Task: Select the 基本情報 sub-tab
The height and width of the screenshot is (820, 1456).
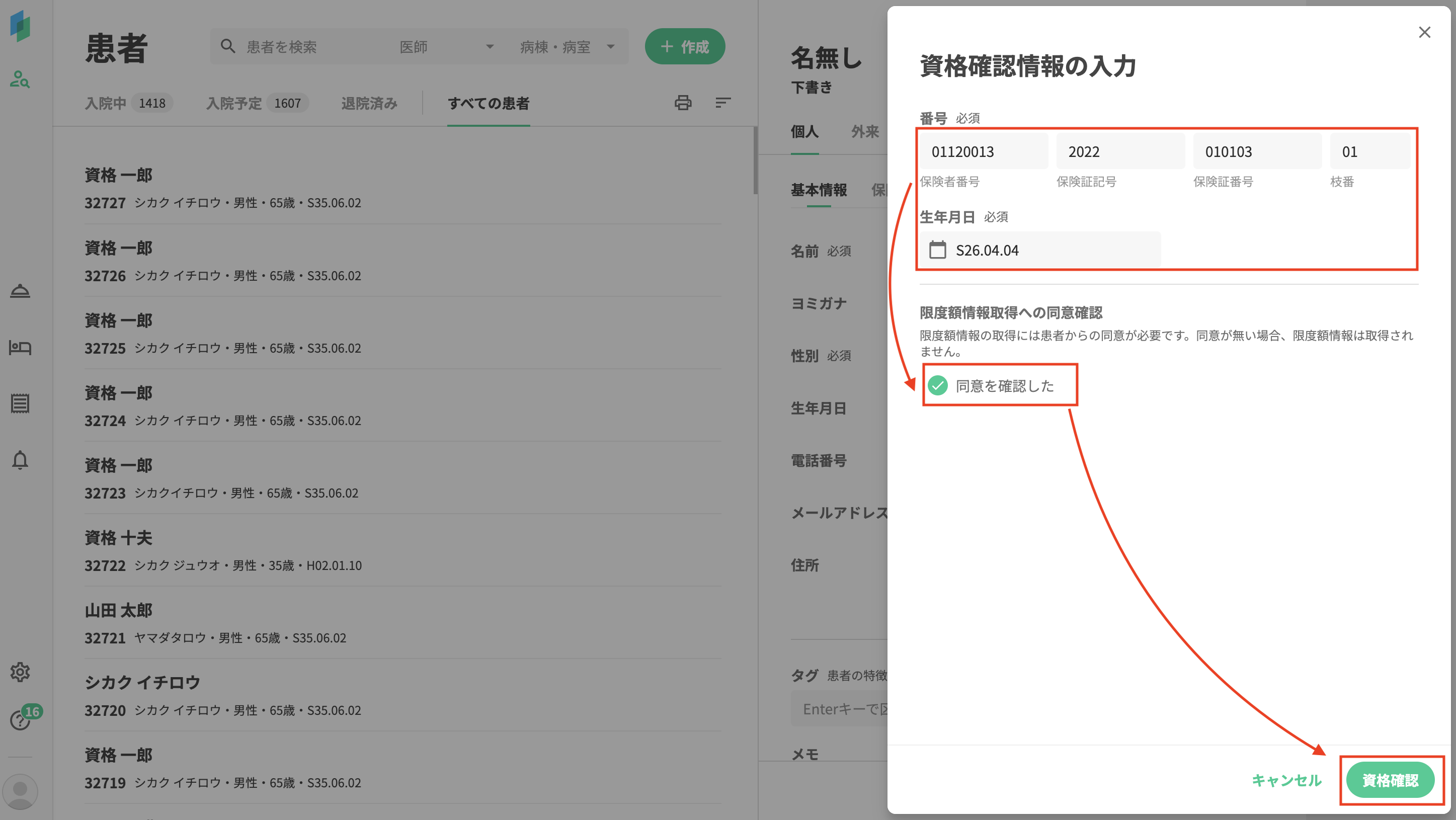Action: click(819, 190)
